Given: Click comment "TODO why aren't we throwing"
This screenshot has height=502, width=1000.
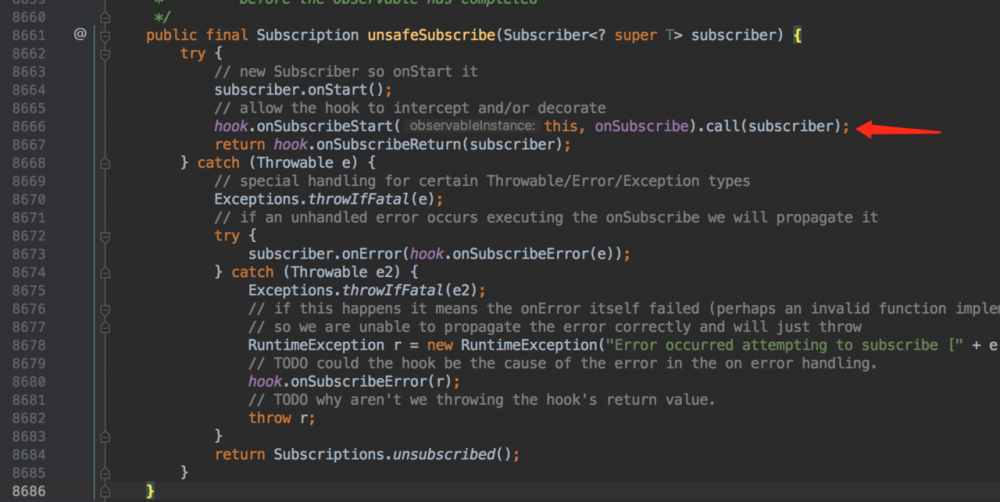Looking at the screenshot, I should point(482,400).
